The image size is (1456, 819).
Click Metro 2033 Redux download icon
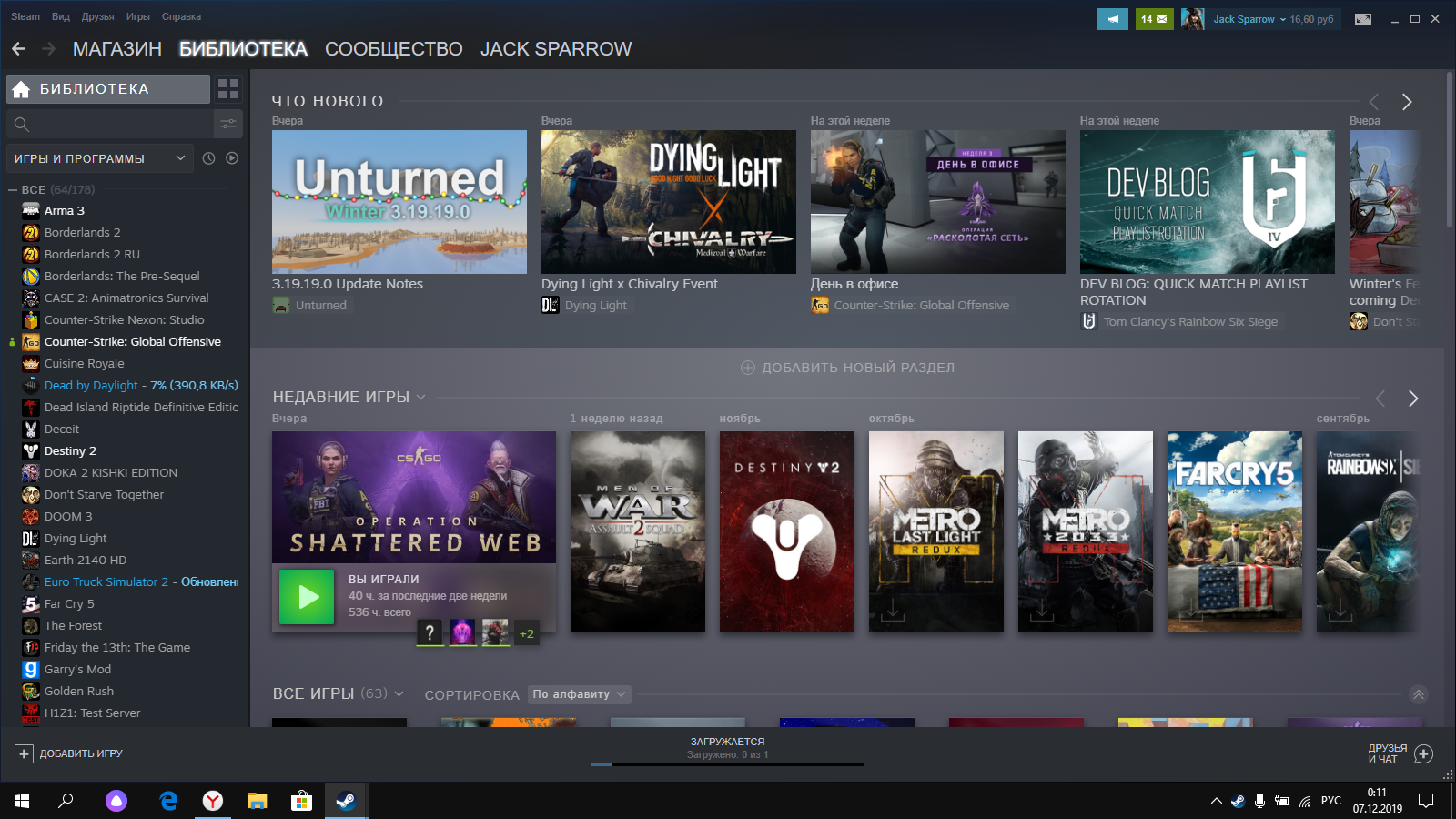pos(1042,611)
